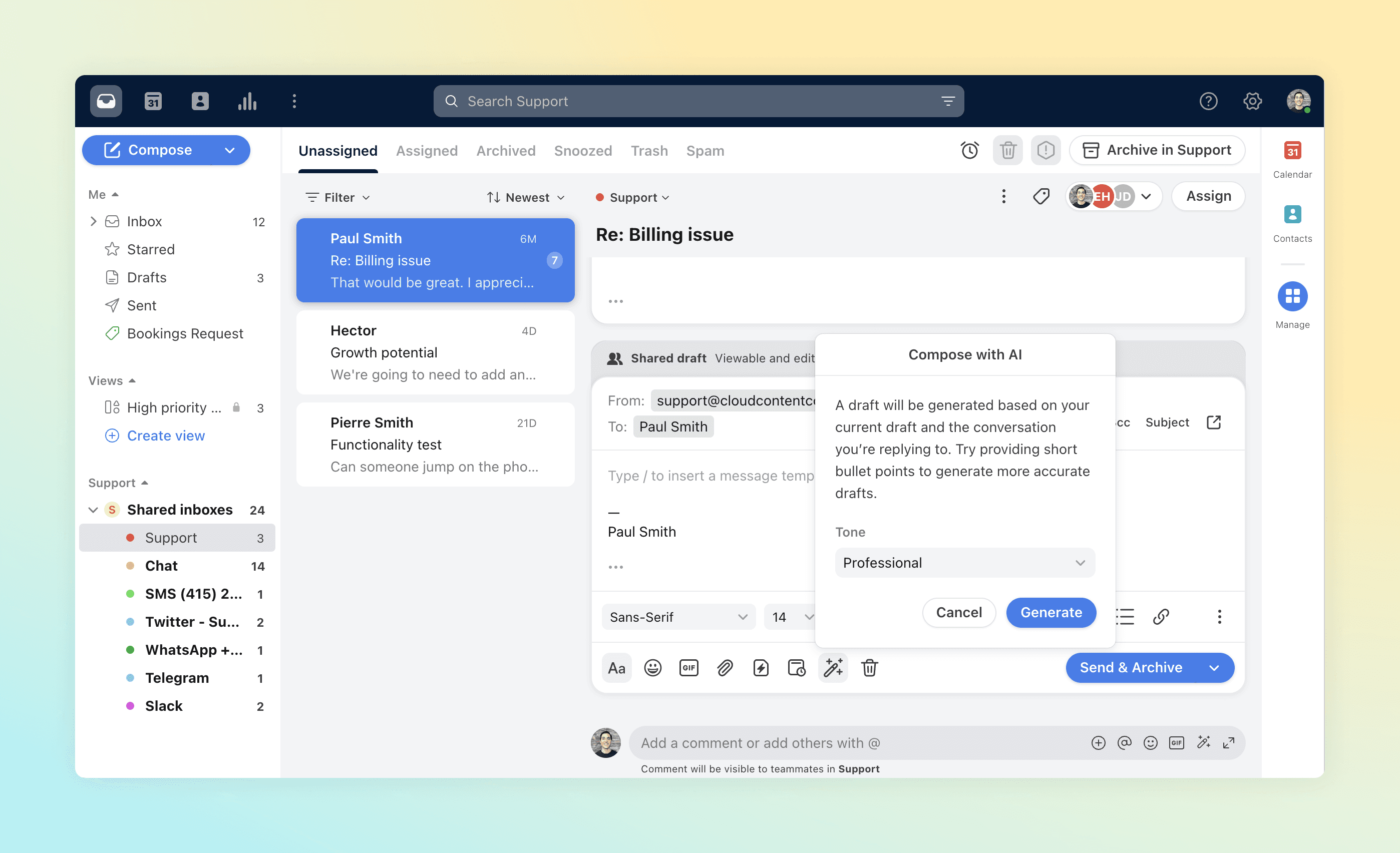Attach a file to the draft
1400x853 pixels.
pos(725,668)
